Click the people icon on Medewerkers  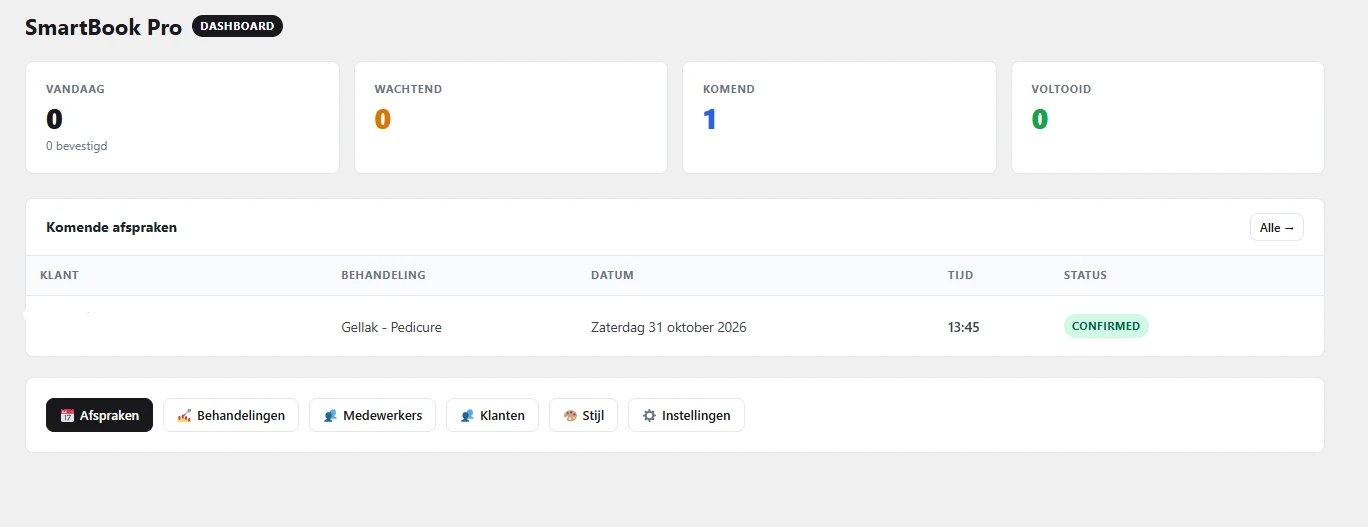point(330,416)
